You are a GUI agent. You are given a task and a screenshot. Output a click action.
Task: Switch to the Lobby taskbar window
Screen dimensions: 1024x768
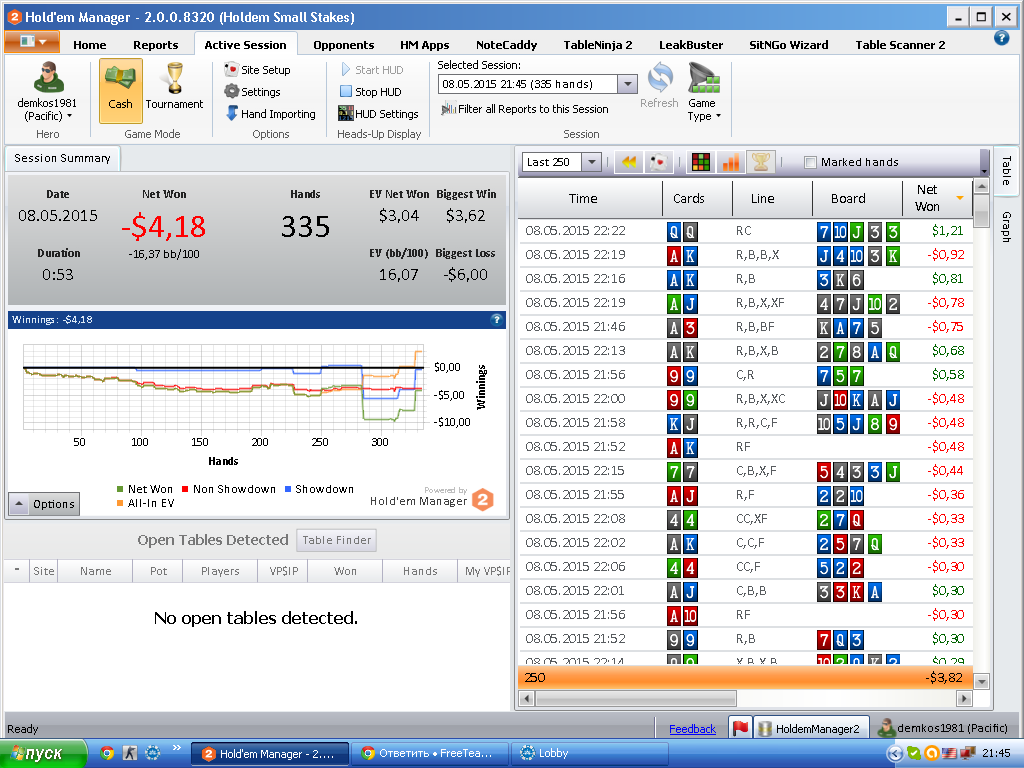point(589,754)
